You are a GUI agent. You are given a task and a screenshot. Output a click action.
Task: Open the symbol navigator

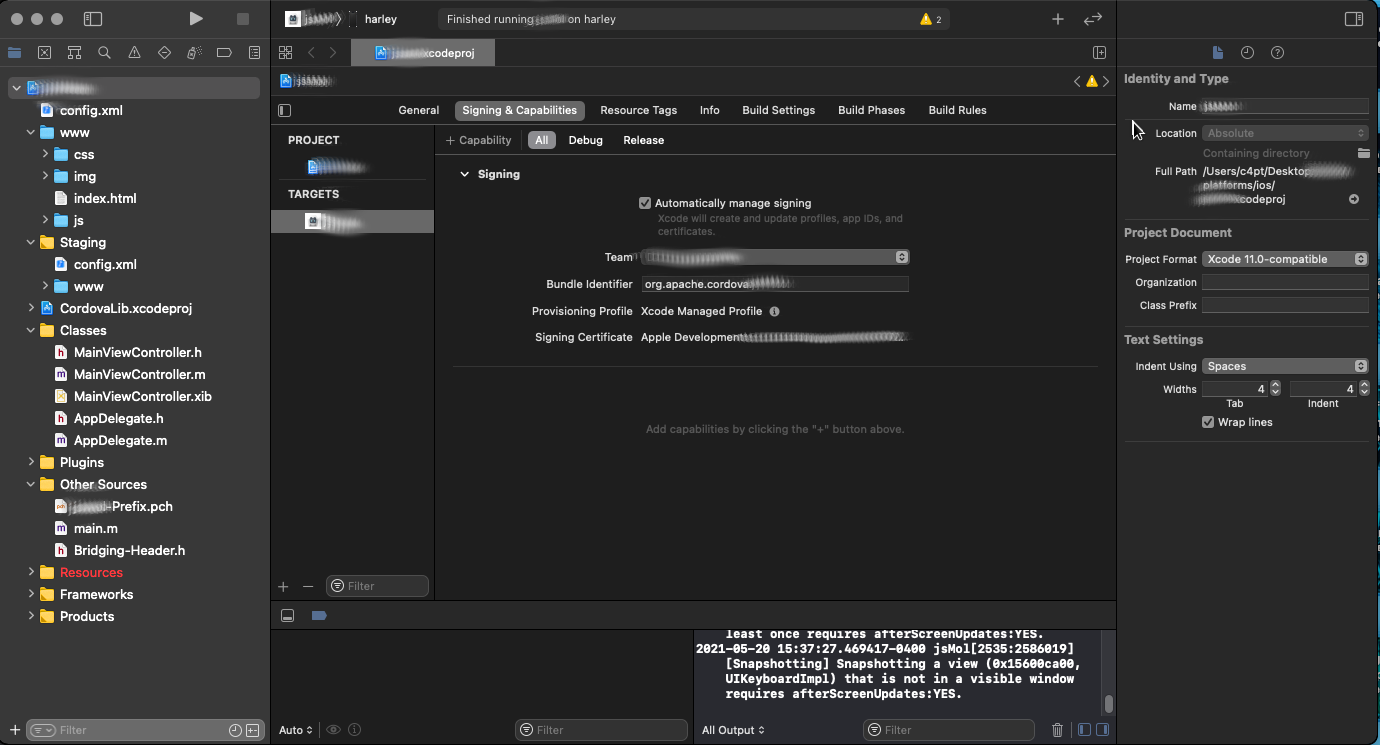(x=74, y=53)
